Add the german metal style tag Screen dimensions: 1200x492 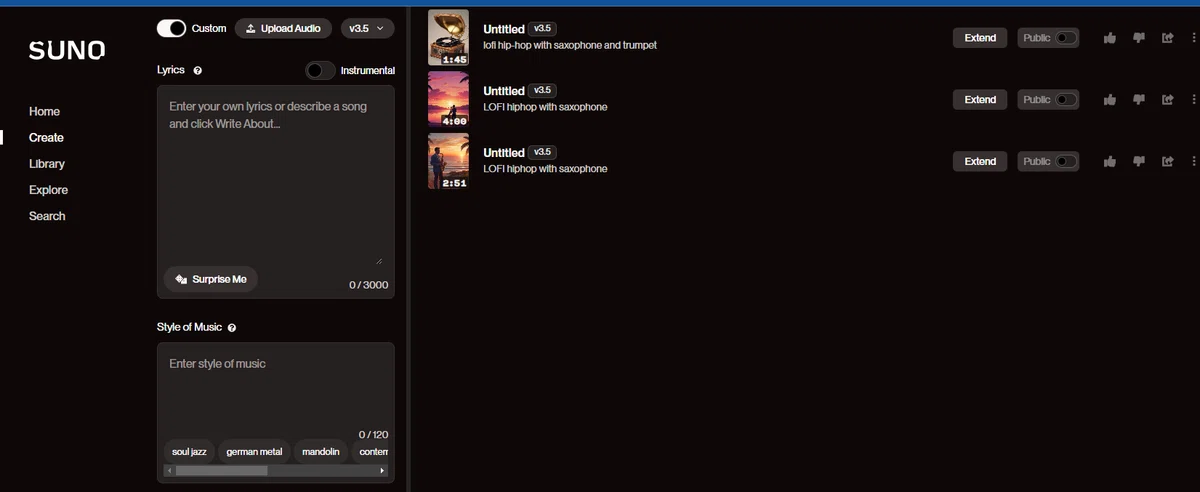tap(254, 452)
